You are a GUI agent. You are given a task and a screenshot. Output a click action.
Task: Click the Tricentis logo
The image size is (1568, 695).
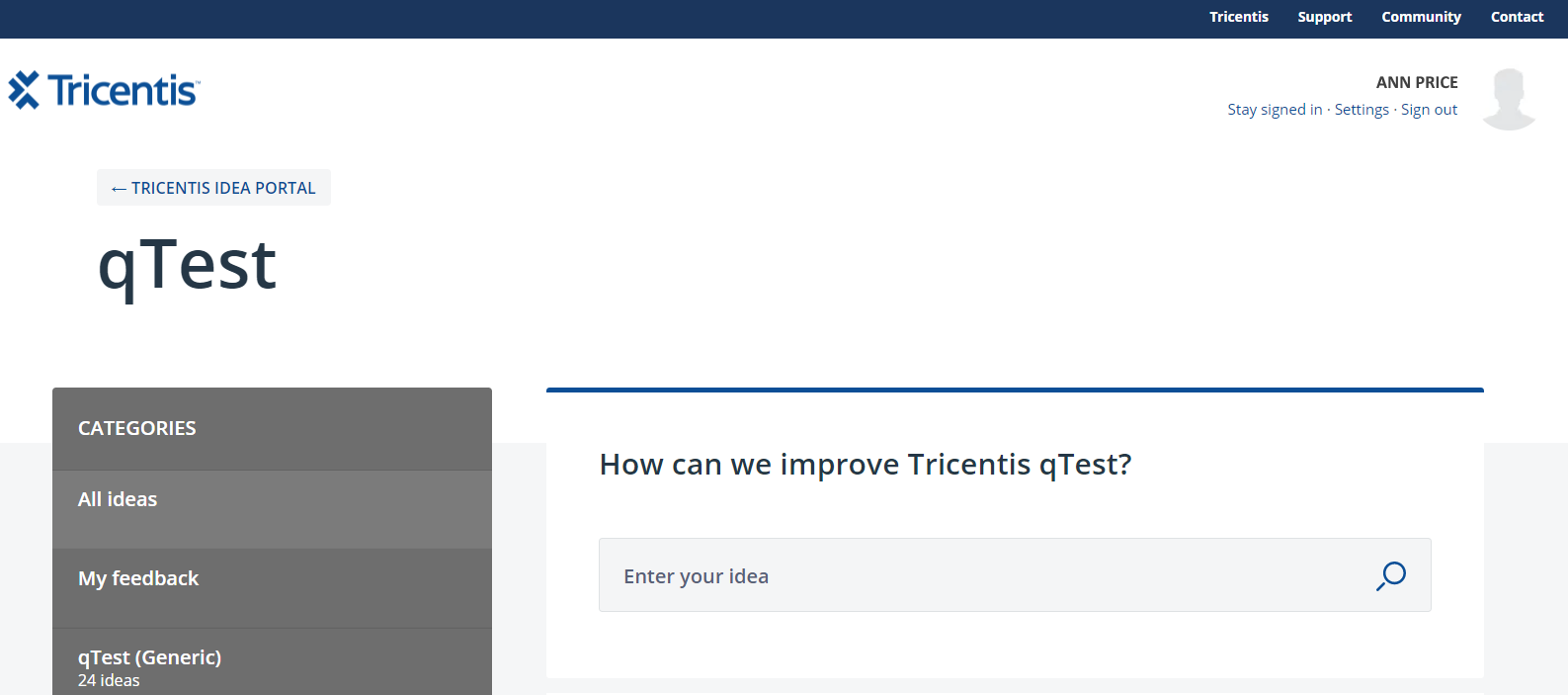[104, 90]
